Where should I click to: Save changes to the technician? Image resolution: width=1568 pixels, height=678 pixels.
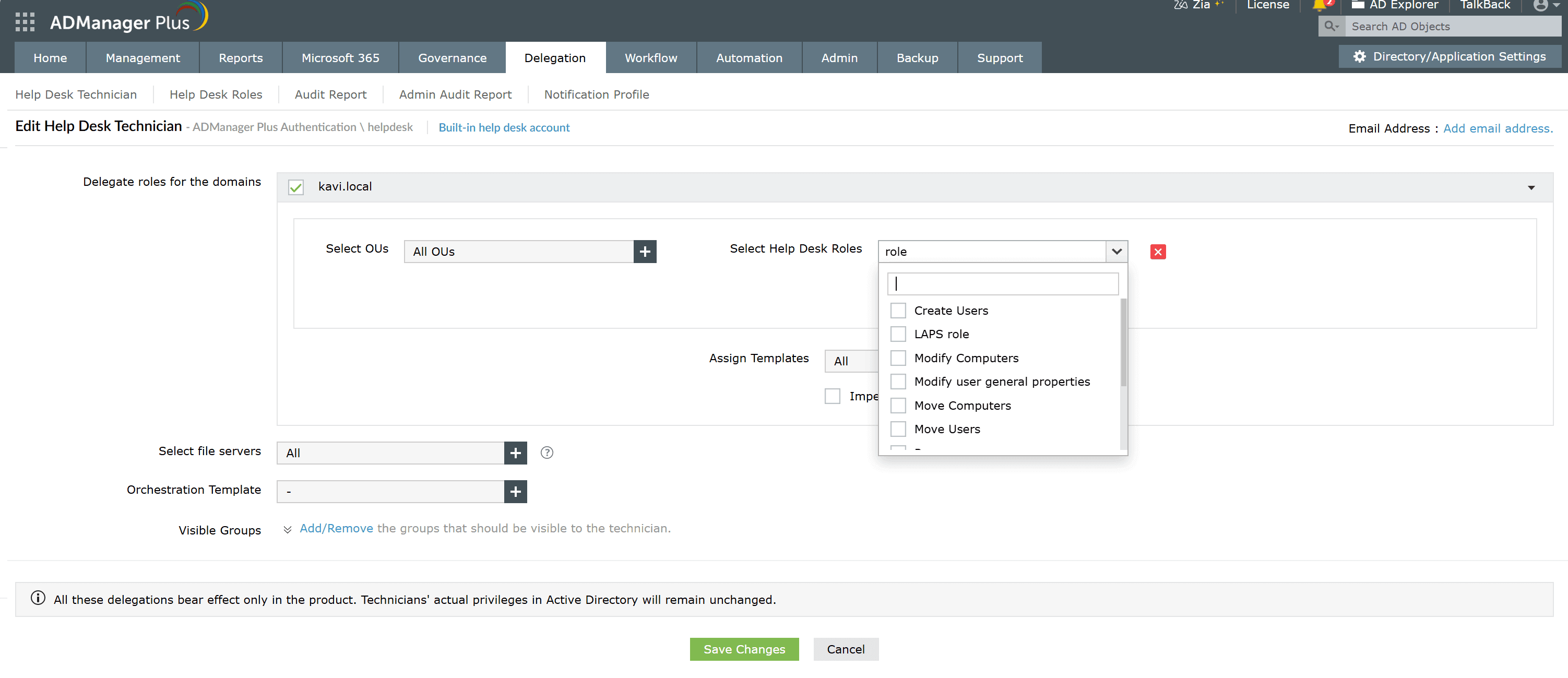pyautogui.click(x=744, y=649)
